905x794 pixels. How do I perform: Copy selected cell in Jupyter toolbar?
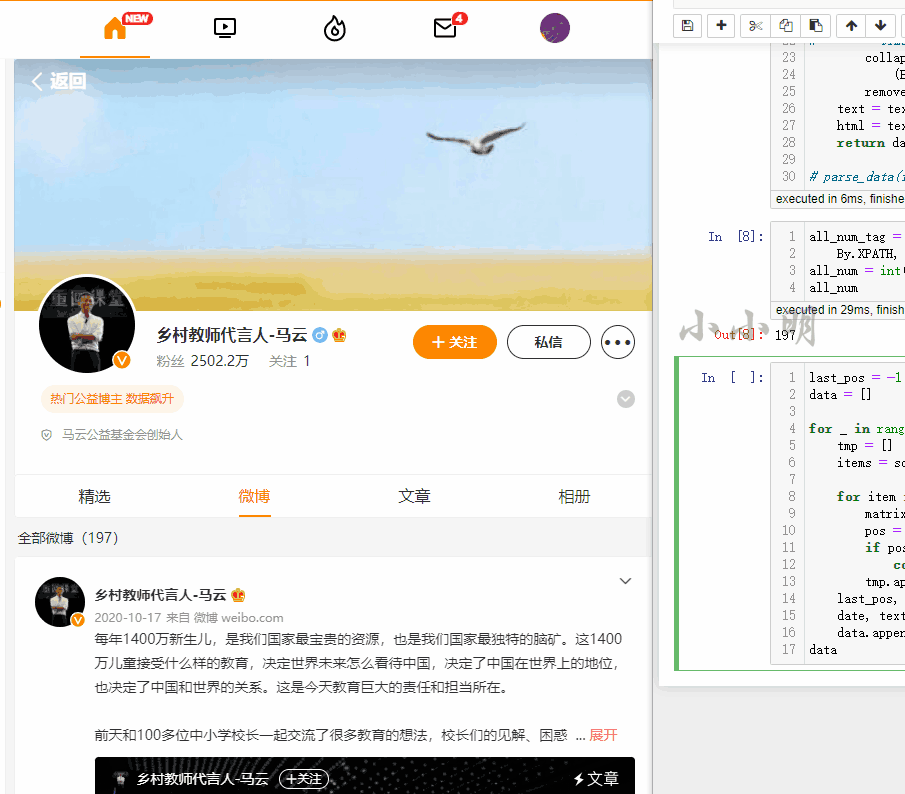pos(786,25)
